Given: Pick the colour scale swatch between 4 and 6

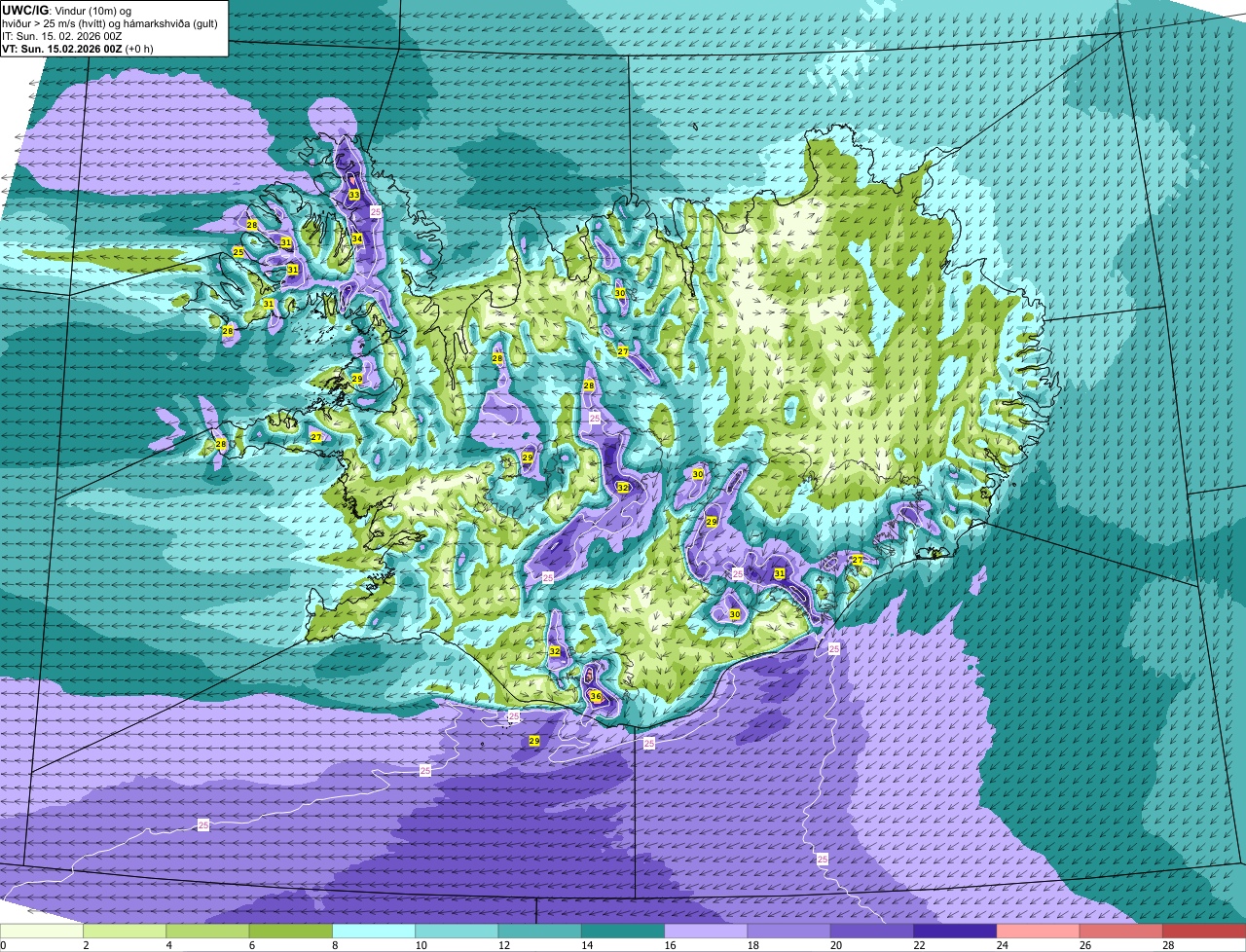Looking at the screenshot, I should click(207, 931).
